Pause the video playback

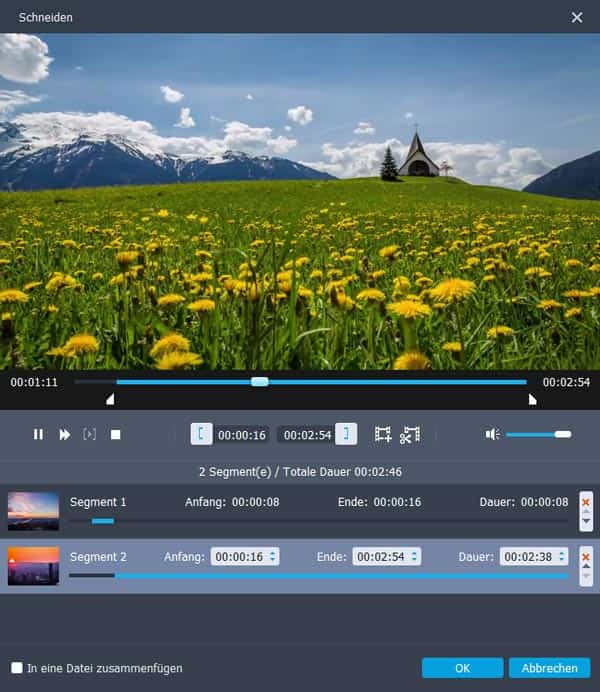click(x=38, y=434)
